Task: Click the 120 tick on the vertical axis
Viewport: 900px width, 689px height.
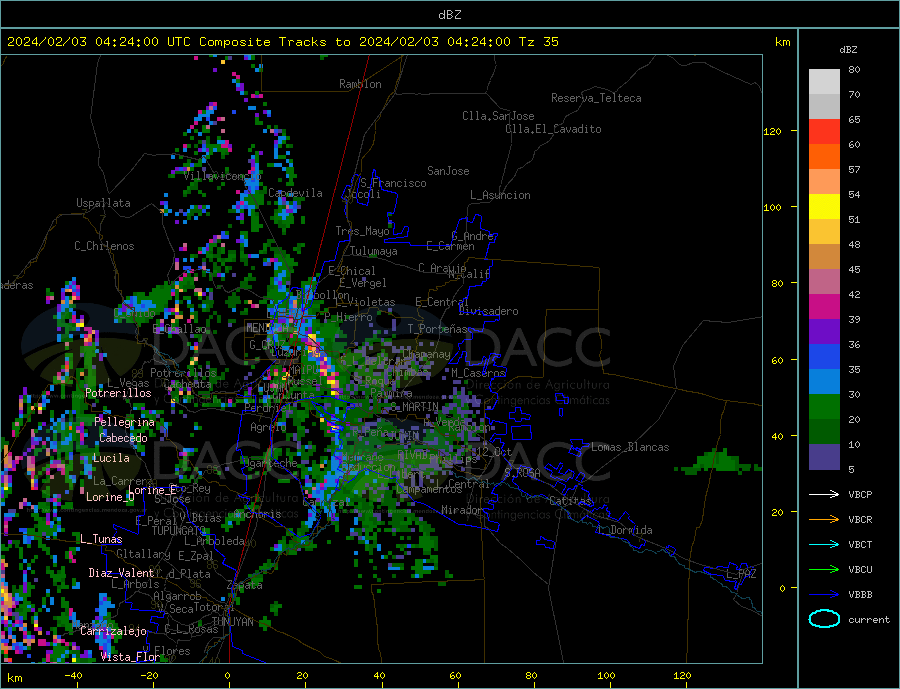Action: point(773,131)
